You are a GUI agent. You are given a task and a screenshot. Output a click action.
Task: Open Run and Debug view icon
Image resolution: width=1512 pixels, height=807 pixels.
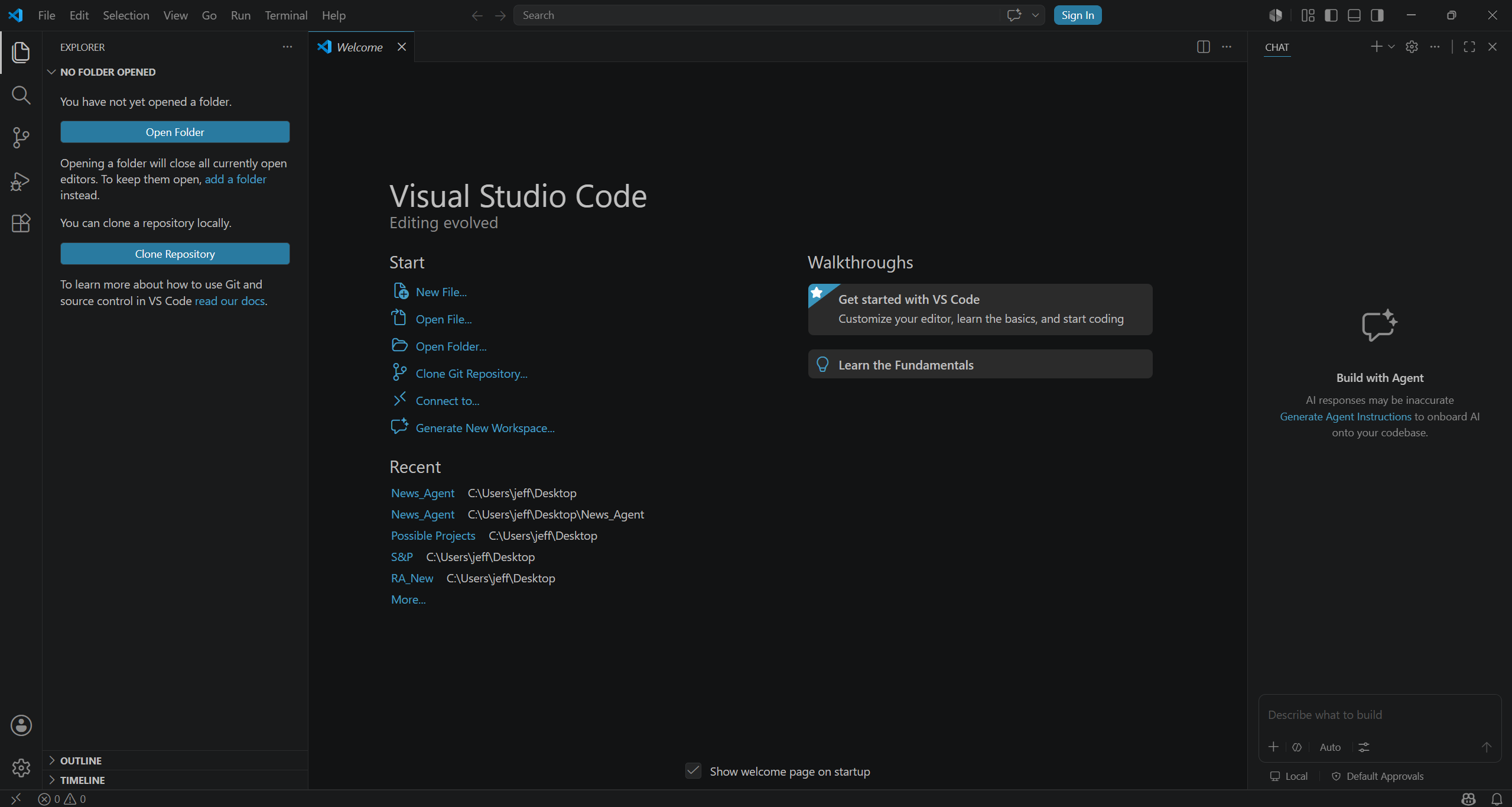pos(21,180)
